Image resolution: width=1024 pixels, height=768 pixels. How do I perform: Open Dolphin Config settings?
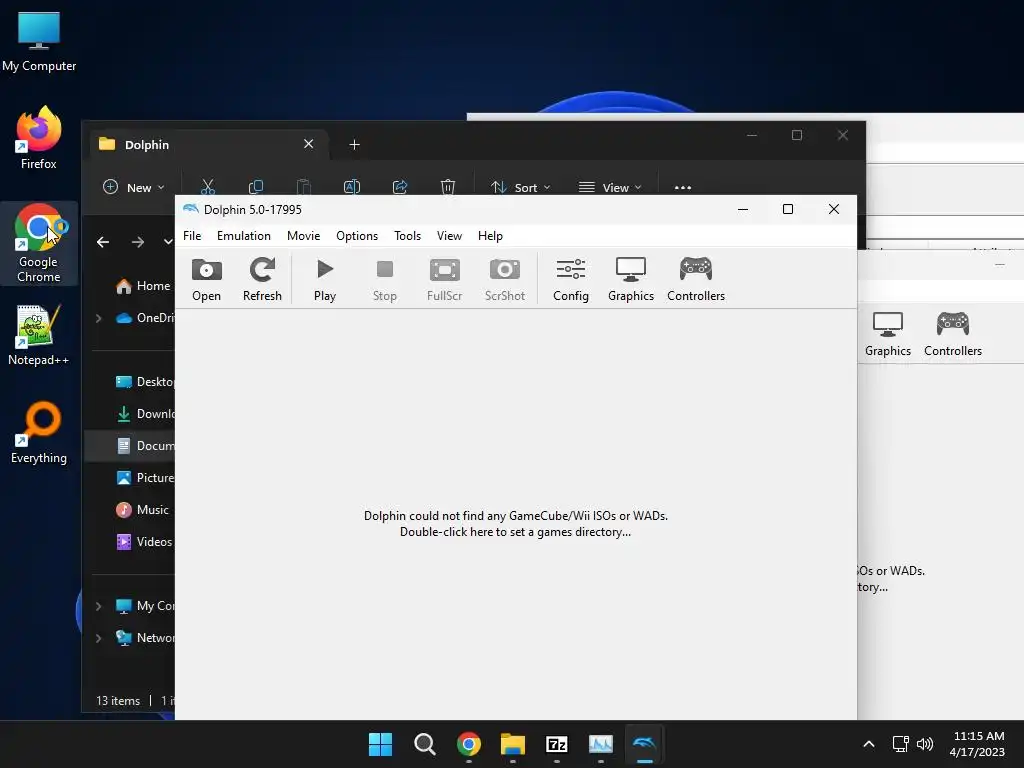point(571,280)
